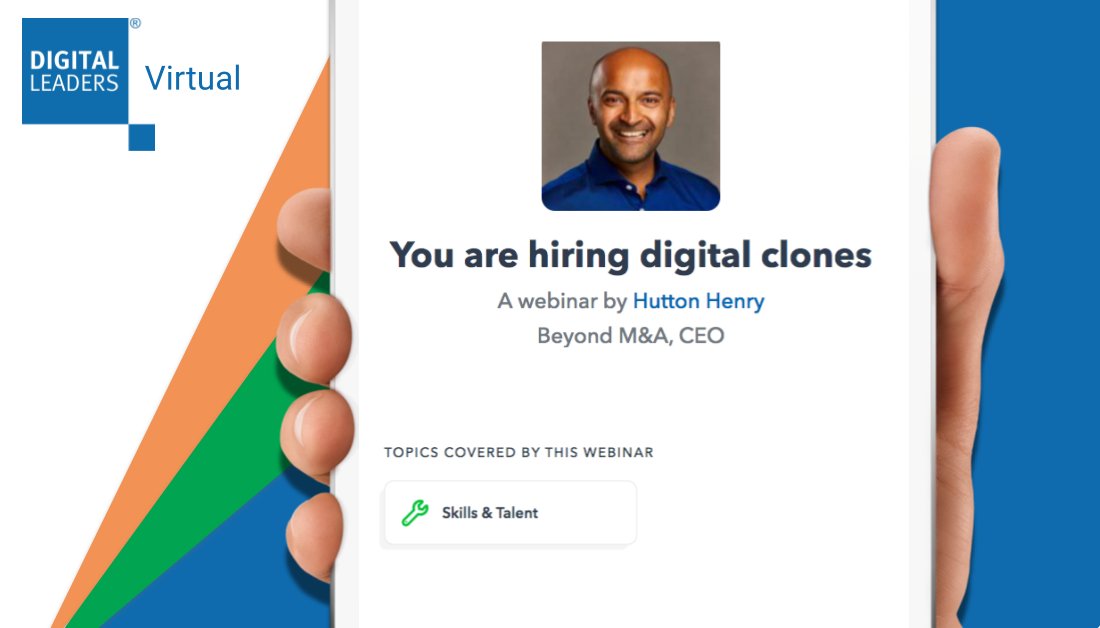Open the speaker portrait photo
Screen dimensions: 1100x628
coord(631,126)
